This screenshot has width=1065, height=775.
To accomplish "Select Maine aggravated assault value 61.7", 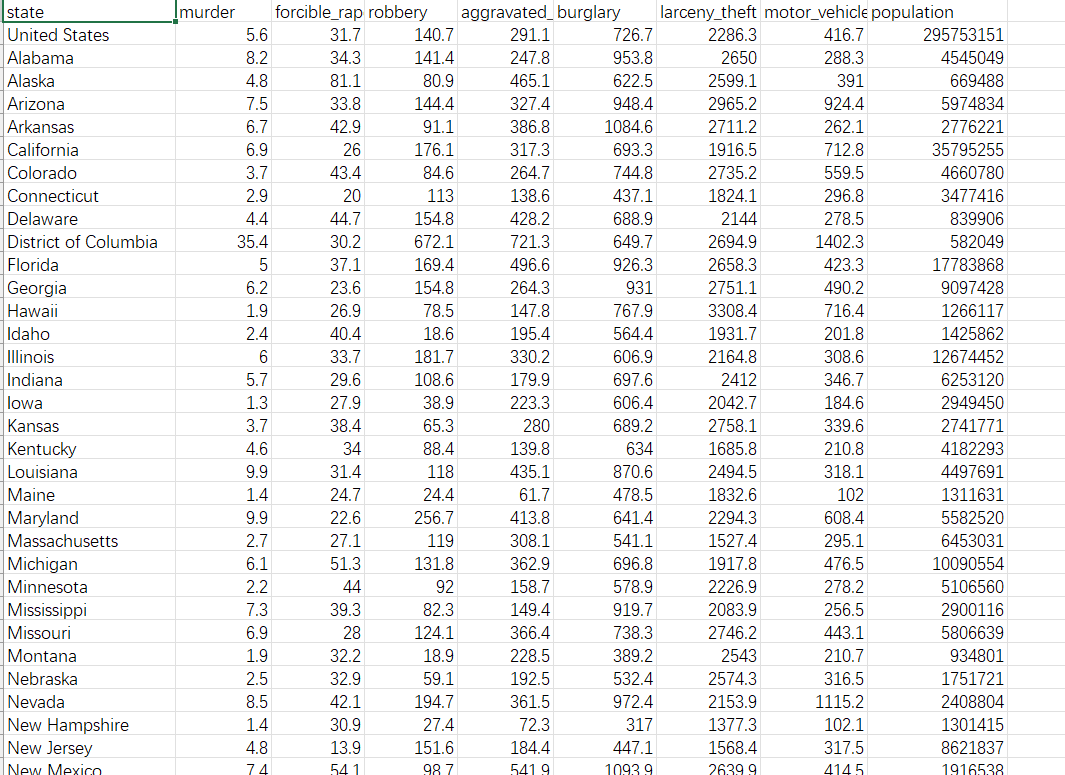I will pos(505,494).
